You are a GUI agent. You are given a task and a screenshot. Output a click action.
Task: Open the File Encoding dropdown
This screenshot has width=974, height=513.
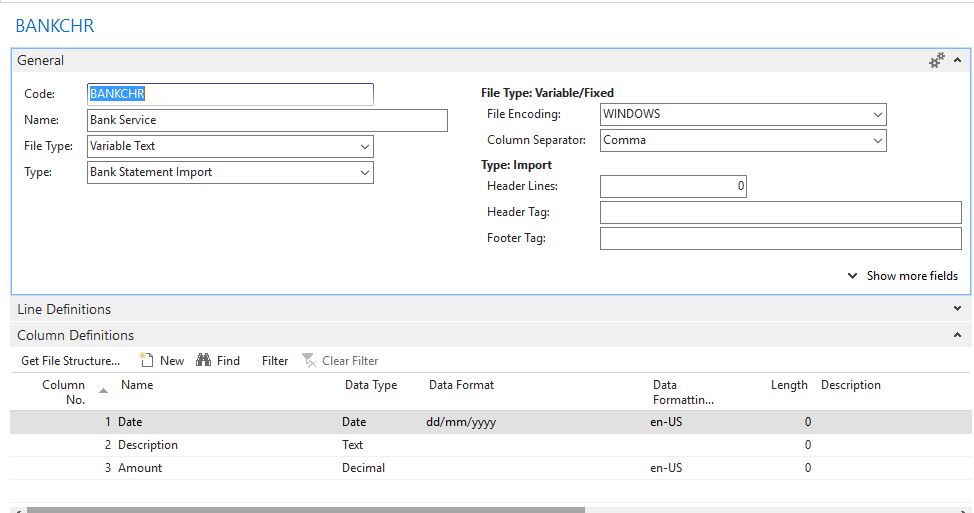[878, 114]
